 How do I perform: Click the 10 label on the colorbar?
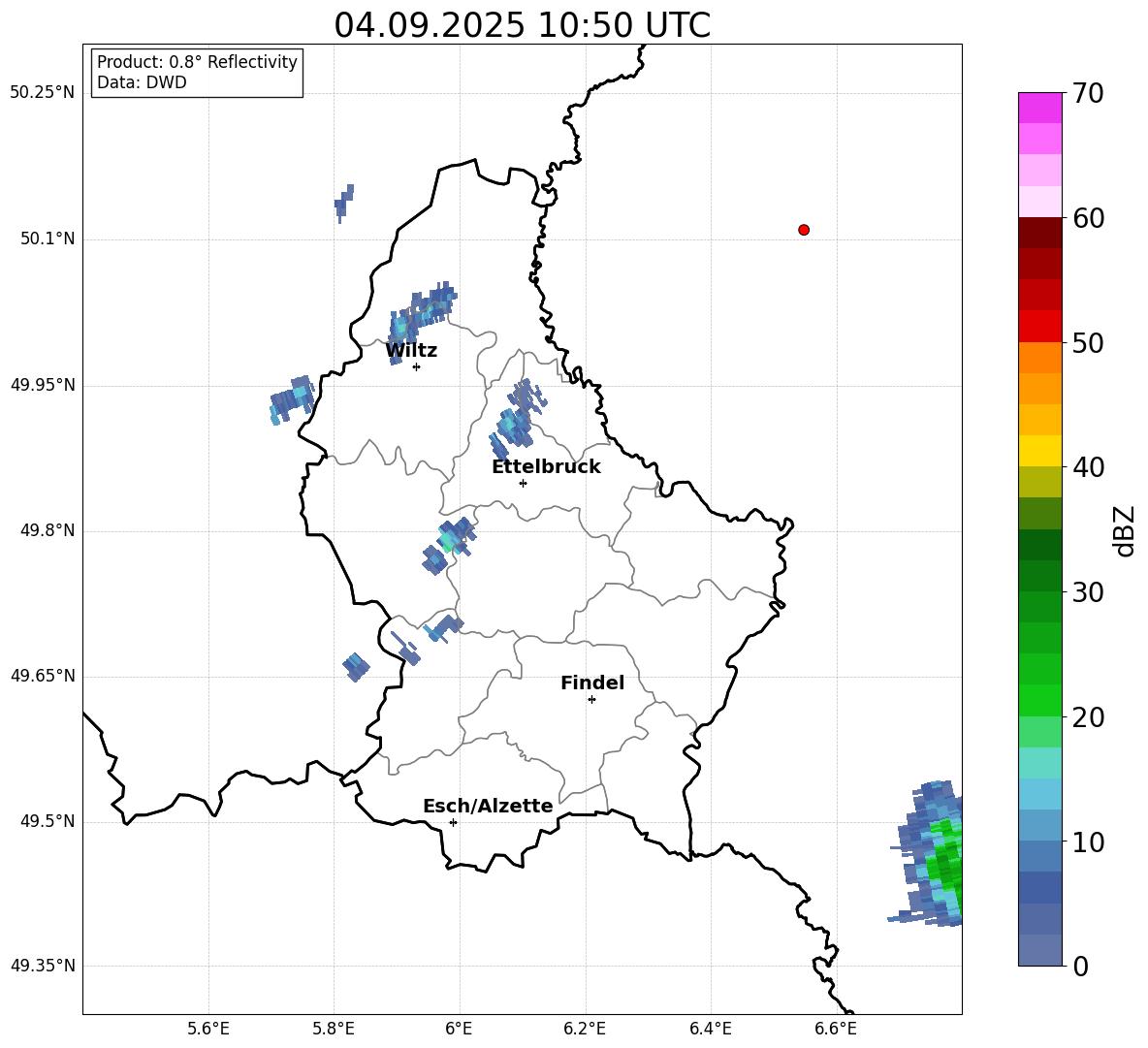click(x=1088, y=842)
